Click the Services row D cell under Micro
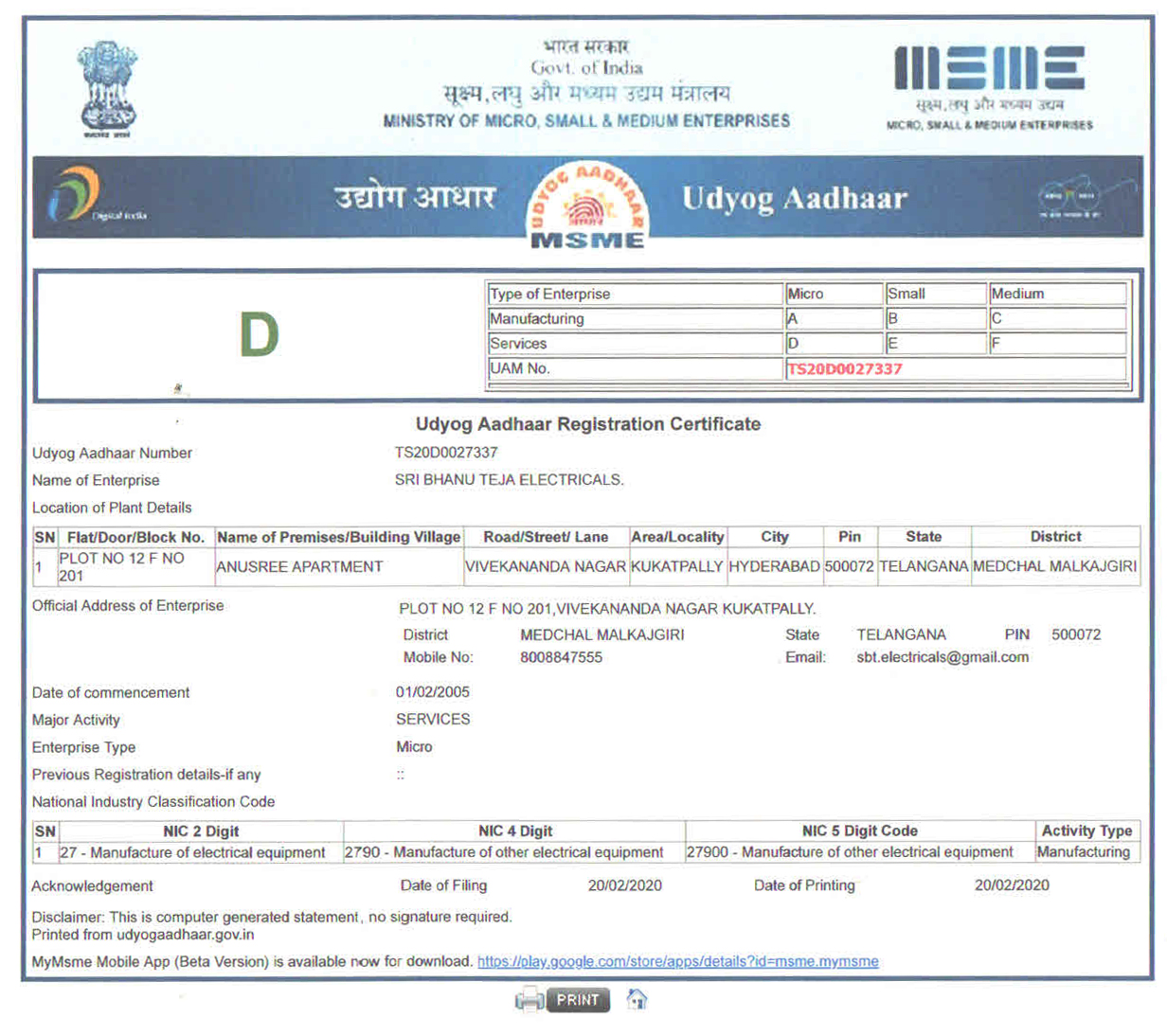 coord(833,344)
